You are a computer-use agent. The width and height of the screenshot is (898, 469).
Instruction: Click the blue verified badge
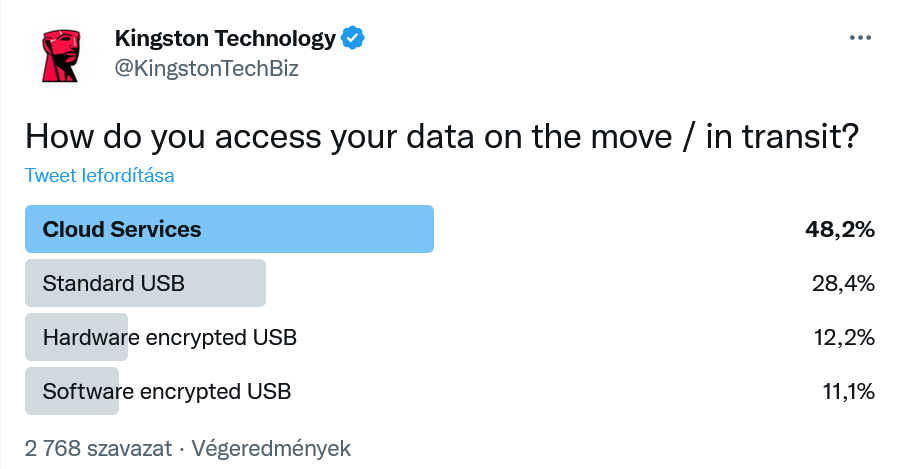353,38
